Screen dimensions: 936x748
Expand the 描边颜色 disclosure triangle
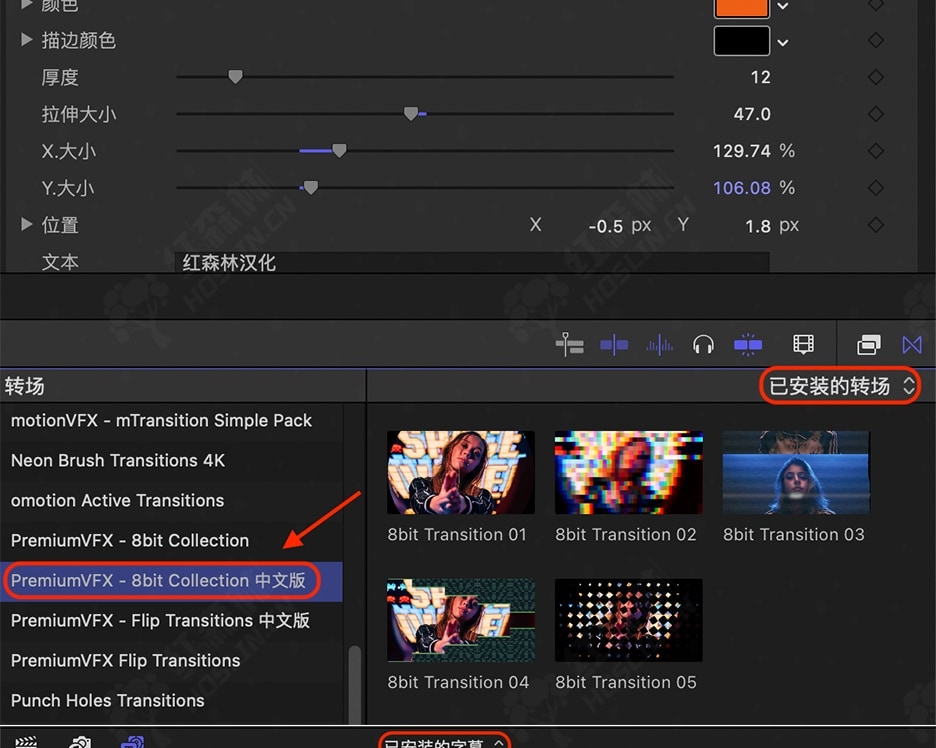[x=26, y=40]
